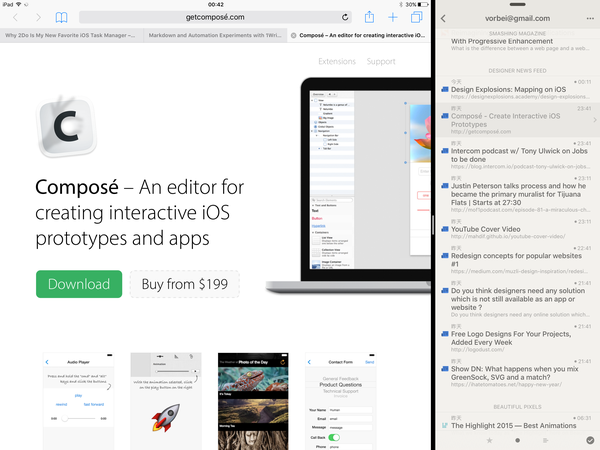The width and height of the screenshot is (600, 450).
Task: Tap the Design Explosions feed favicon
Action: pos(445,90)
